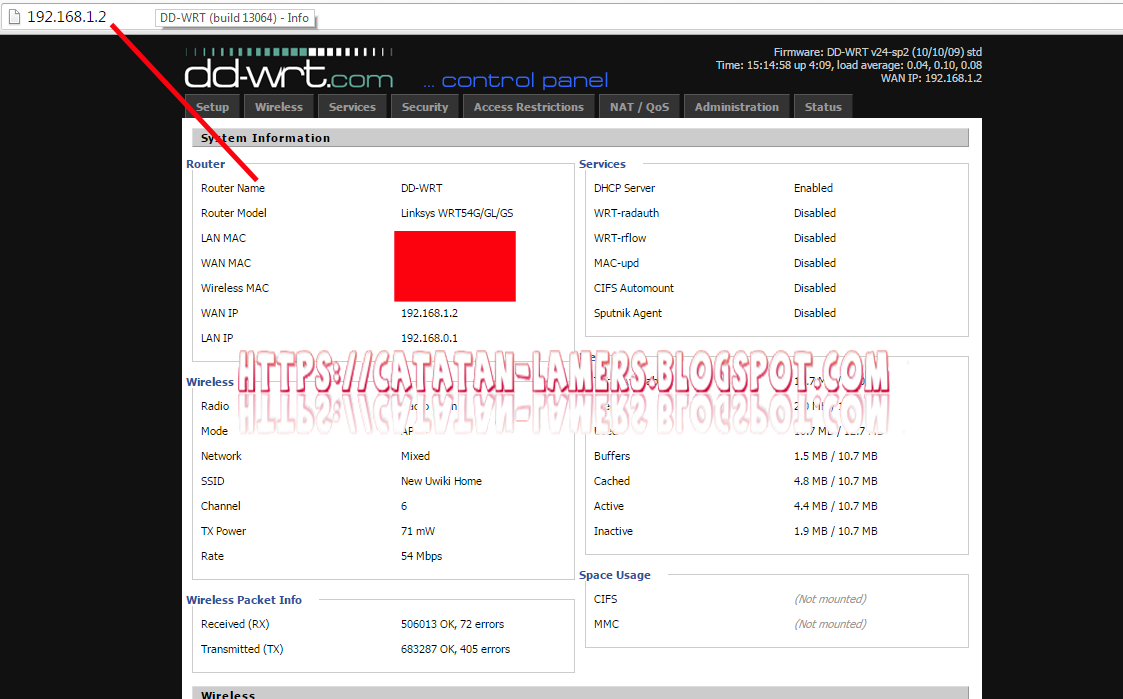Click the CIFS Automount service label
1123x699 pixels.
[634, 289]
